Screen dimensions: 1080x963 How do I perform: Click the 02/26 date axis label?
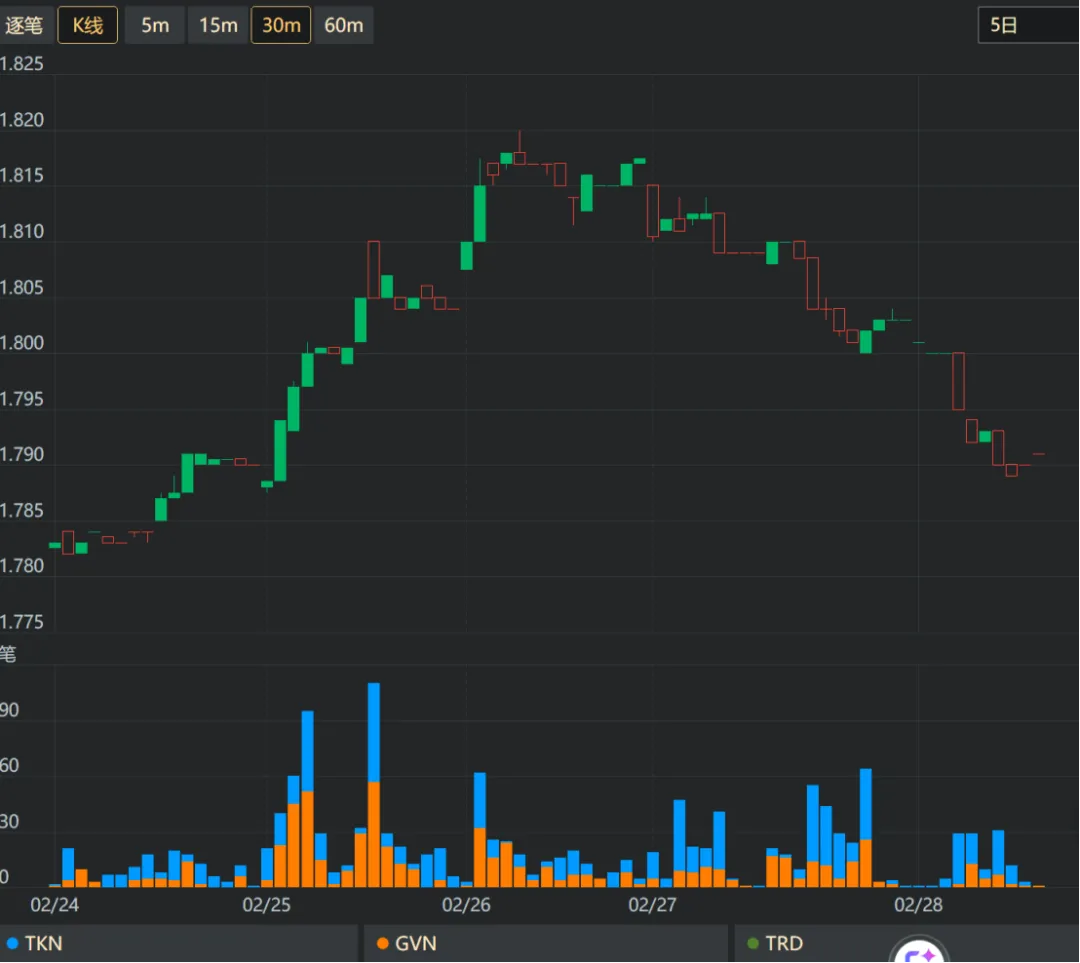(466, 904)
